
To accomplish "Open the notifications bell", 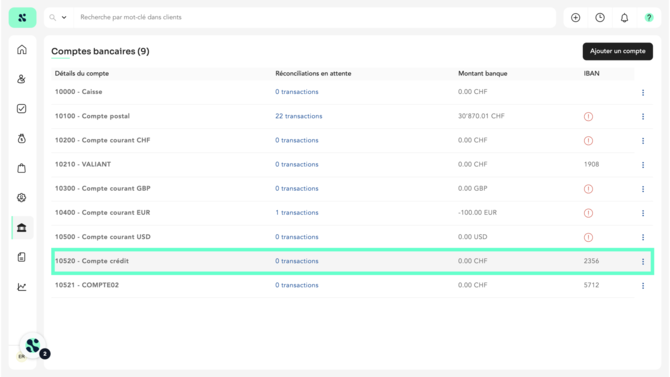I will 624,18.
